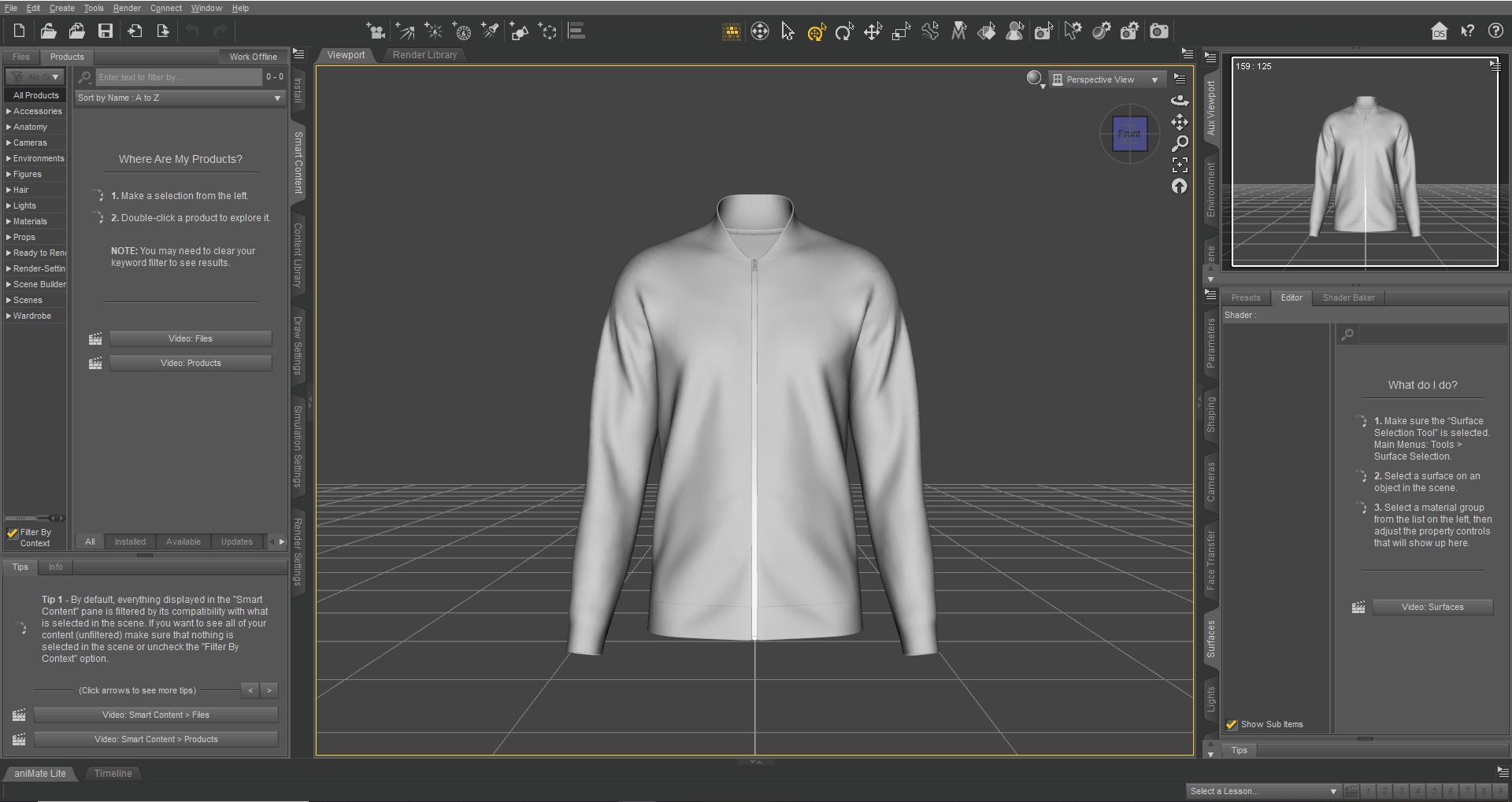The image size is (1512, 802).
Task: Open the Sort by Name dropdown
Action: point(180,98)
